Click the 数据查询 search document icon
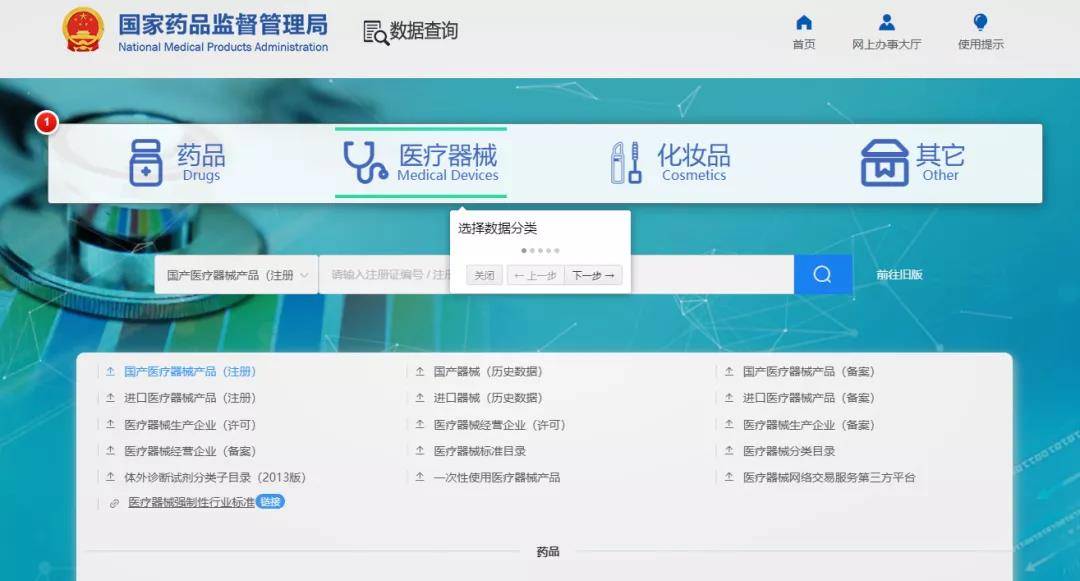Viewport: 1080px width, 581px height. pos(375,32)
